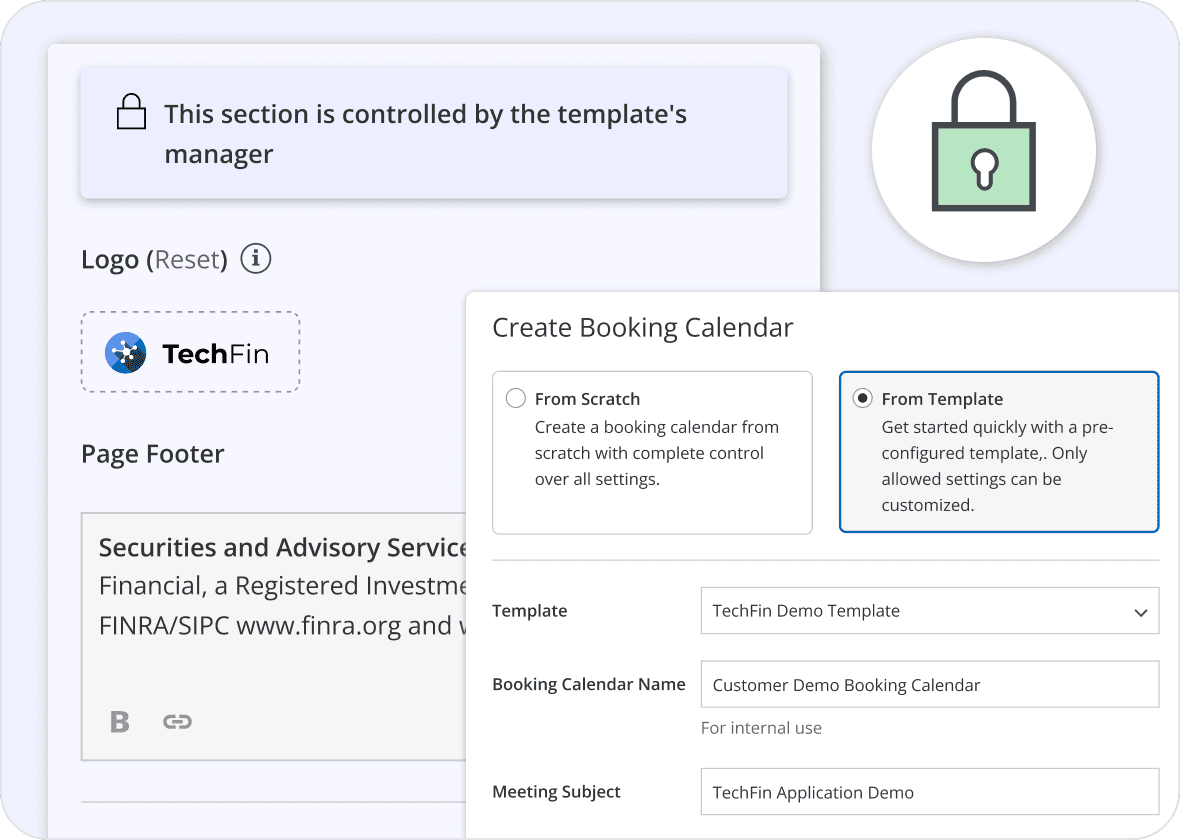Click the 'Securities and Advisory Service' footer text
This screenshot has height=840, width=1180.
(x=283, y=547)
